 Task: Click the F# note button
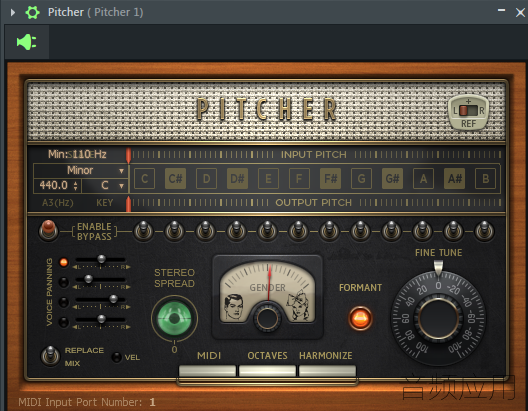330,178
